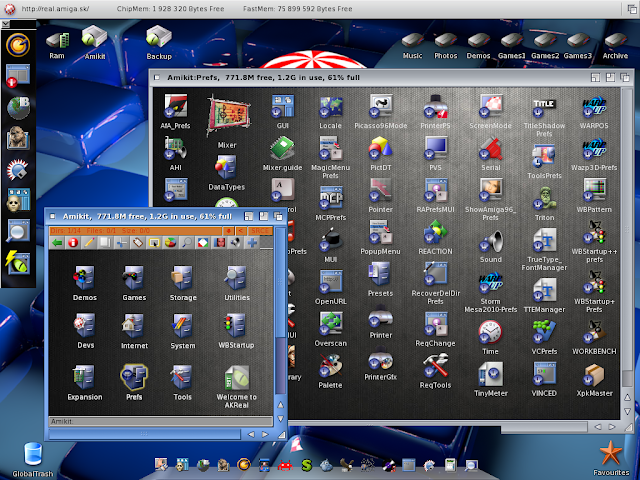Click the green back arrow toolbar button

57,242
